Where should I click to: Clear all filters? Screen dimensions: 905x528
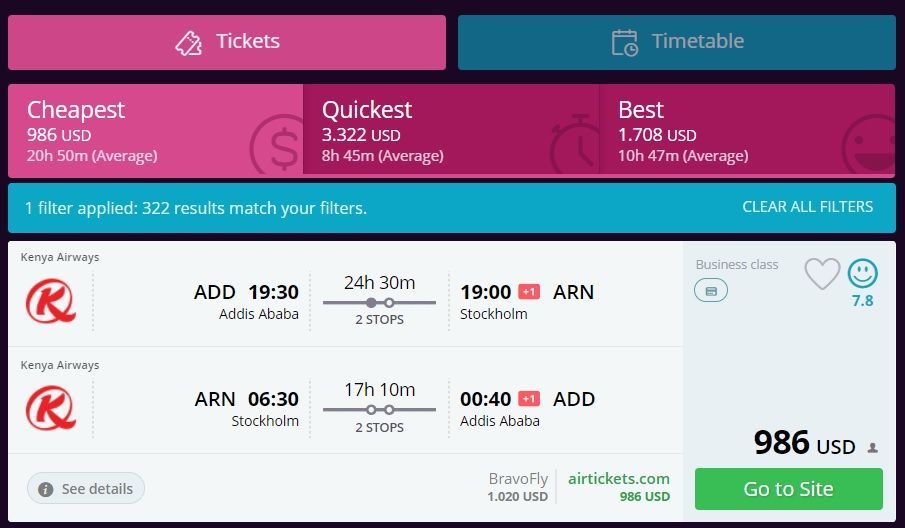click(807, 207)
